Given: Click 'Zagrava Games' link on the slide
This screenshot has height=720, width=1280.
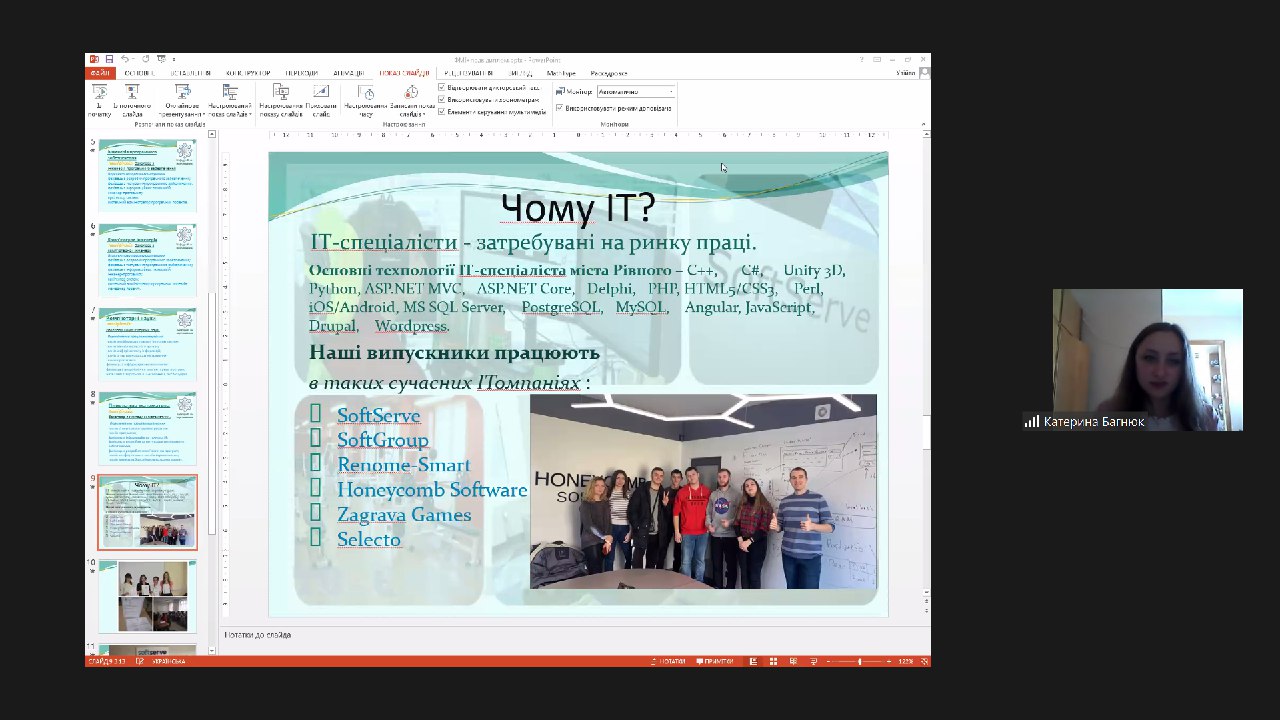Looking at the screenshot, I should pos(403,515).
